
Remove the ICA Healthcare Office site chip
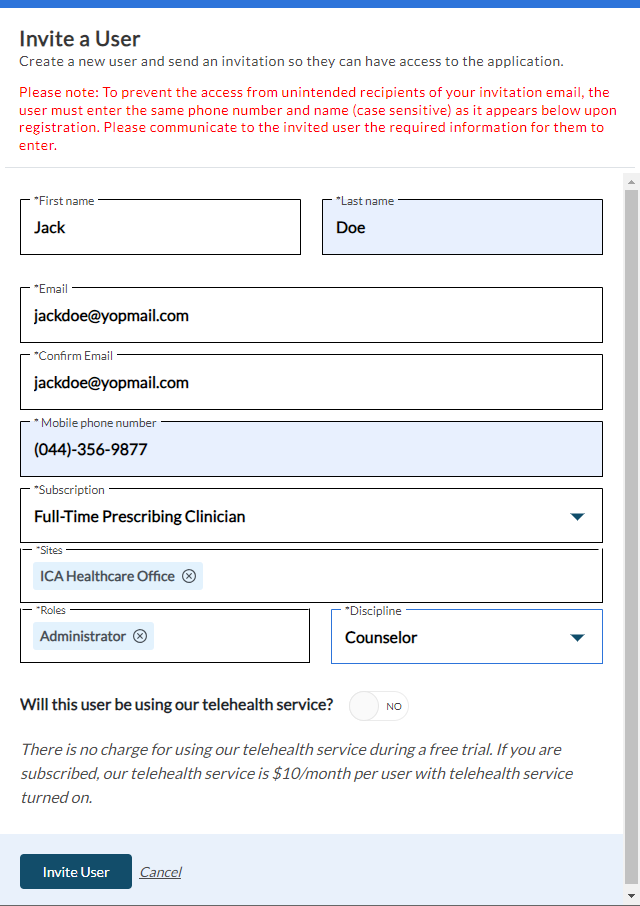click(189, 576)
